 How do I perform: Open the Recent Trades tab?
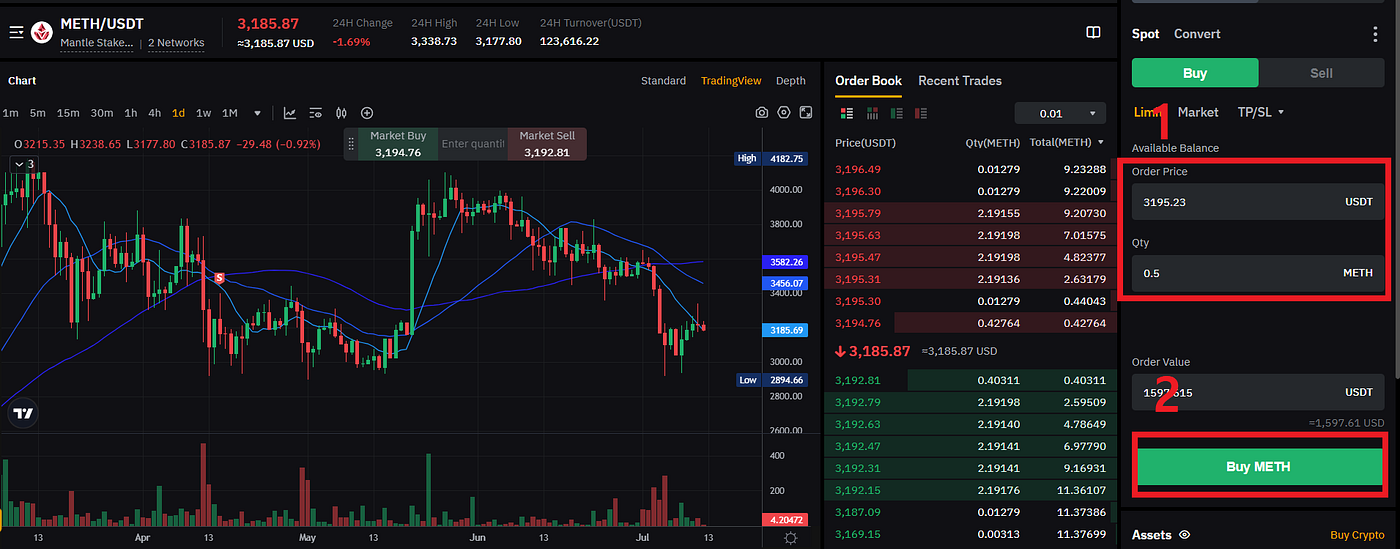point(960,81)
